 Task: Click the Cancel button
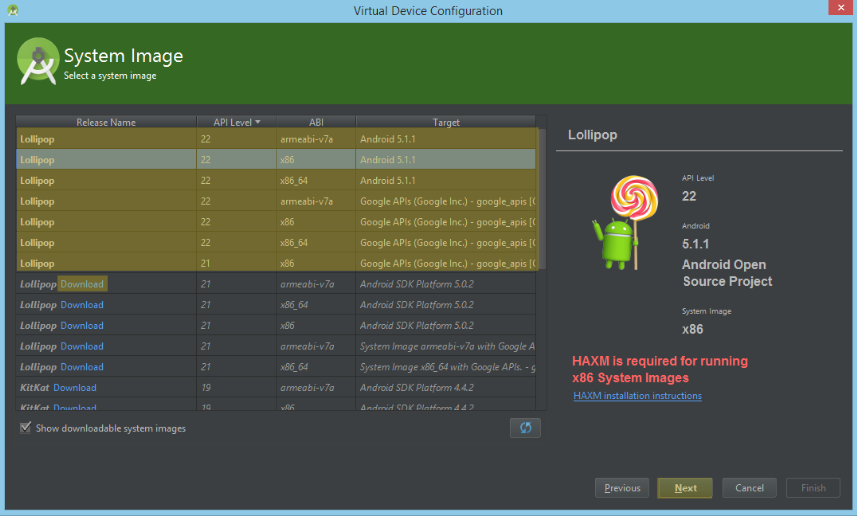pyautogui.click(x=749, y=488)
